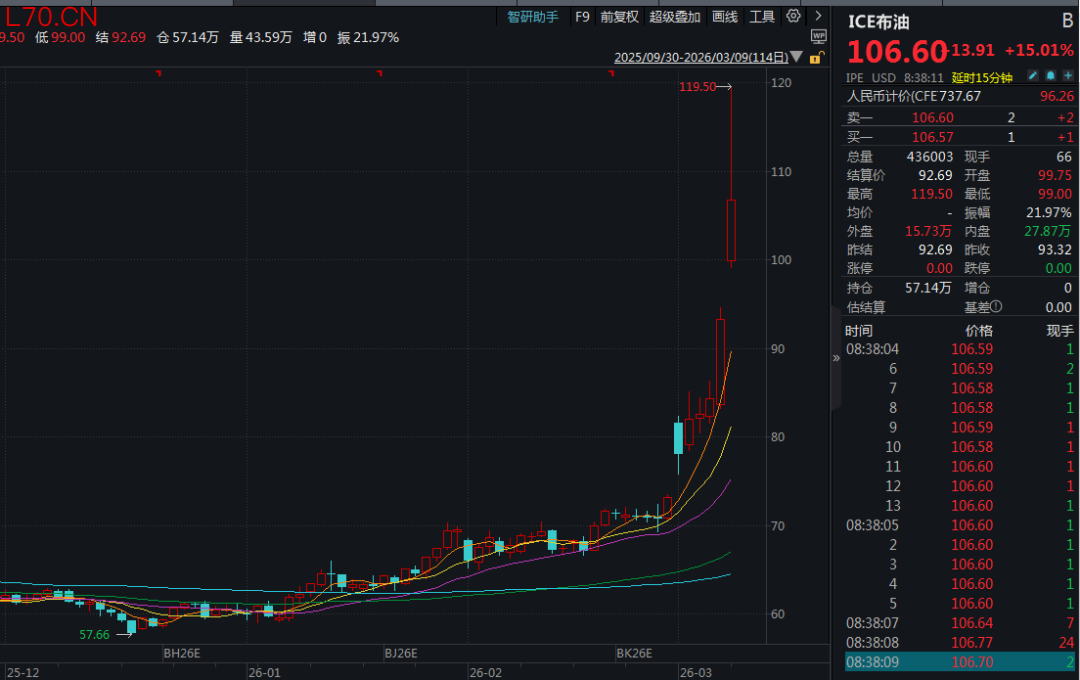This screenshot has width=1080, height=680.
Task: Select the 画线 drawing tool
Action: pos(725,17)
